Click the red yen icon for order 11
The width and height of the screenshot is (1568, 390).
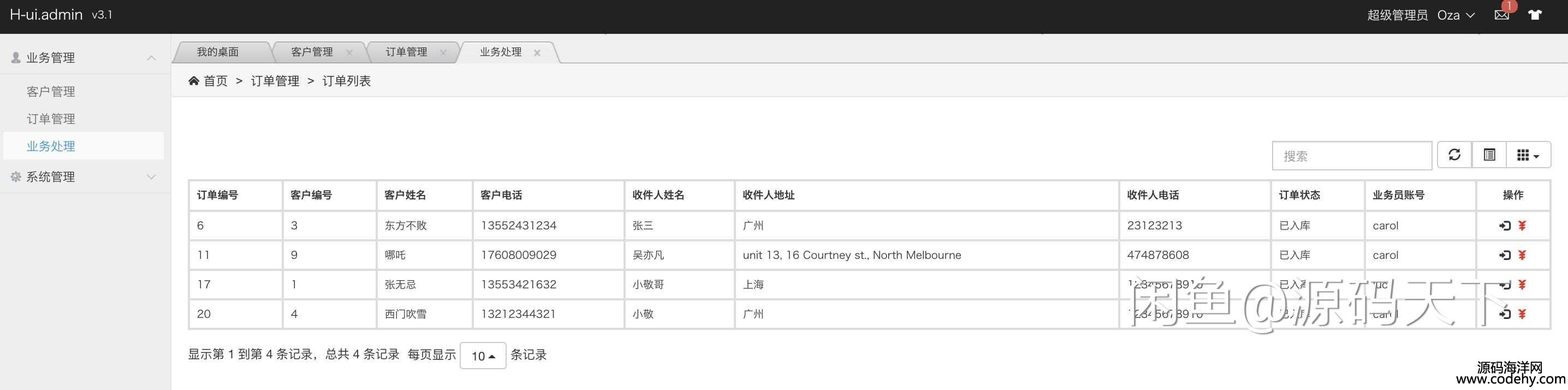(1522, 255)
